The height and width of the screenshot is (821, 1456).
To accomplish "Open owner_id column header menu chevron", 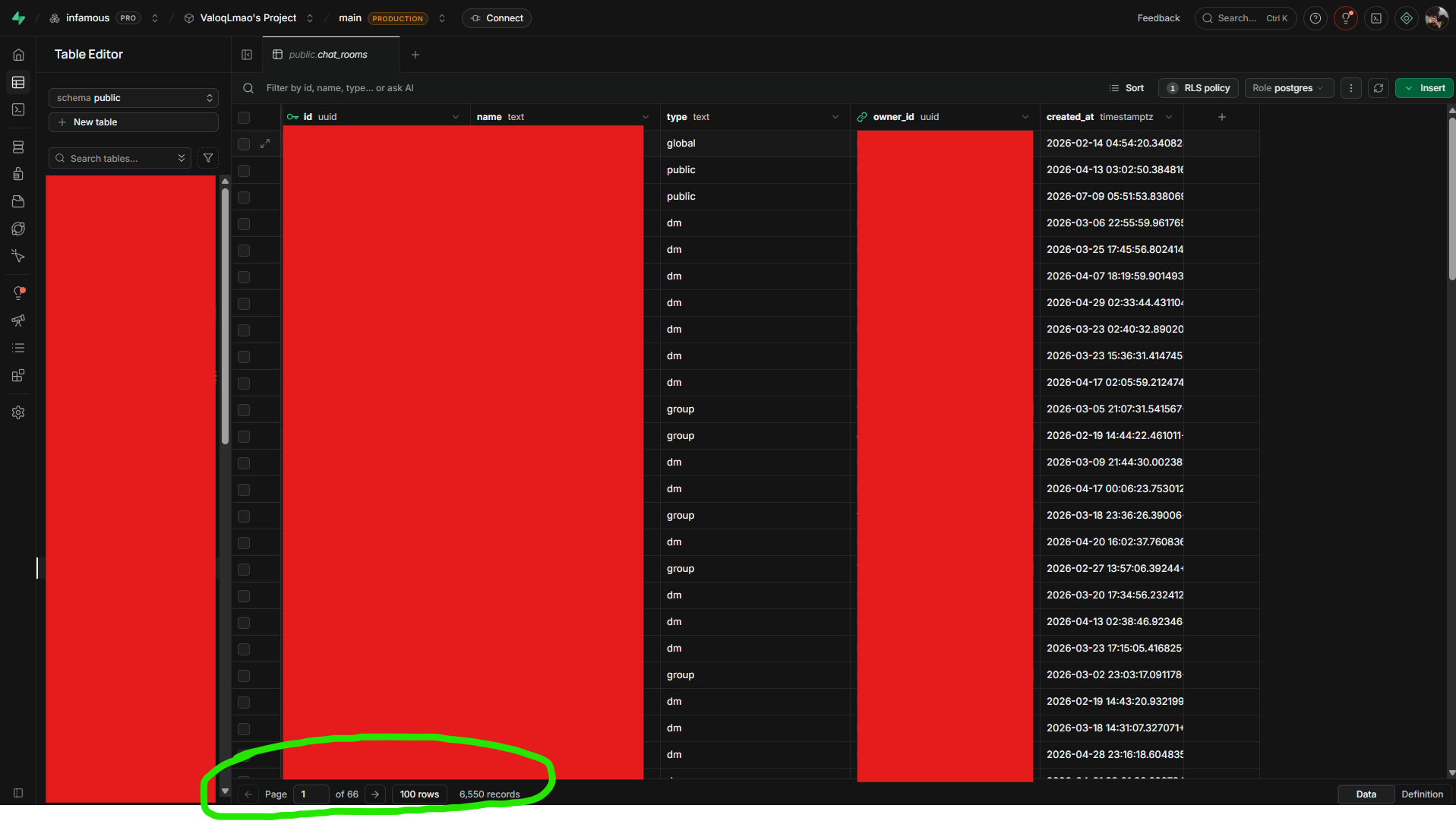I will 1025,117.
